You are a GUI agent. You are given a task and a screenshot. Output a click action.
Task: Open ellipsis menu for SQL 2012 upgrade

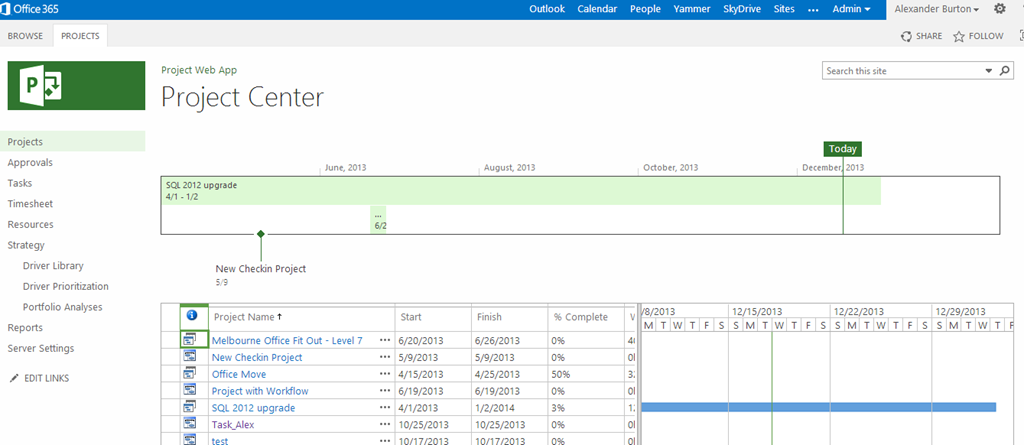tap(385, 408)
